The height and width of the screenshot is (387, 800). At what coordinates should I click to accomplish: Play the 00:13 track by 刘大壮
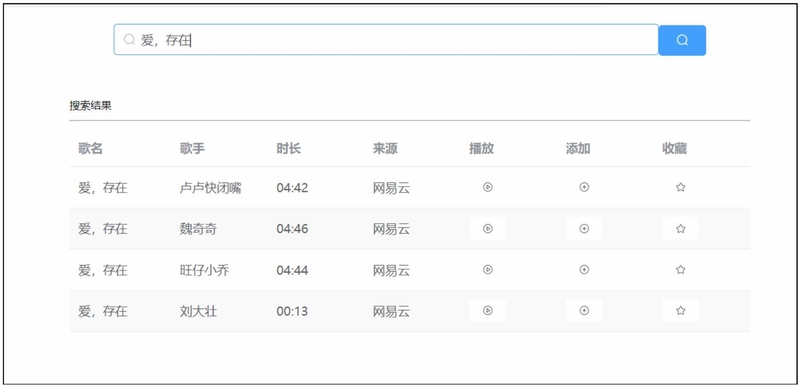[487, 311]
